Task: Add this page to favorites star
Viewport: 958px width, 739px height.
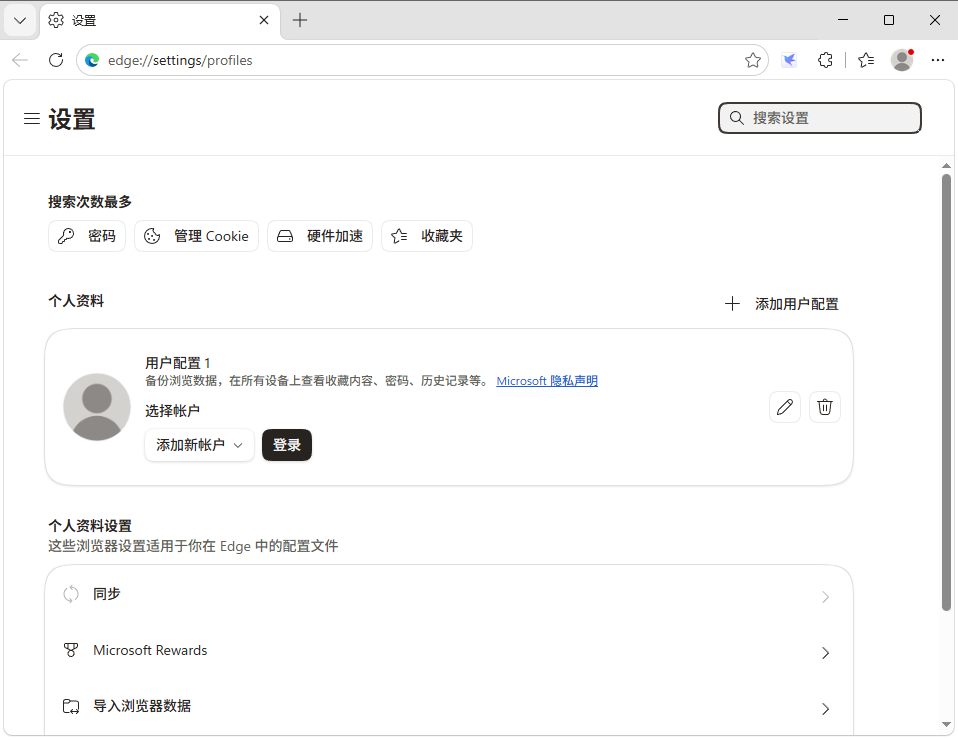Action: (753, 60)
